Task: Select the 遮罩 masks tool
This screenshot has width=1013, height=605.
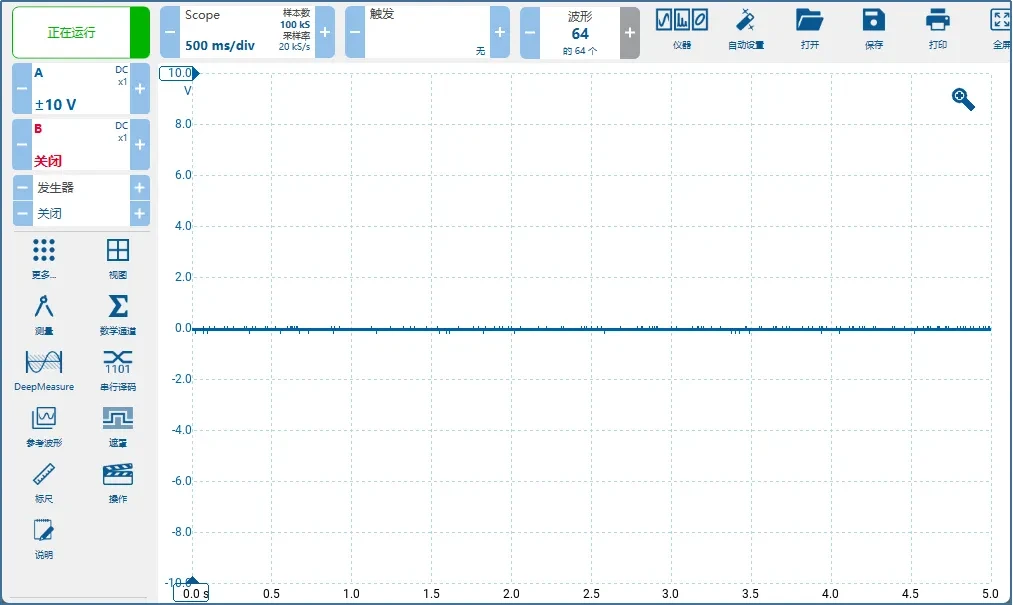Action: point(117,425)
